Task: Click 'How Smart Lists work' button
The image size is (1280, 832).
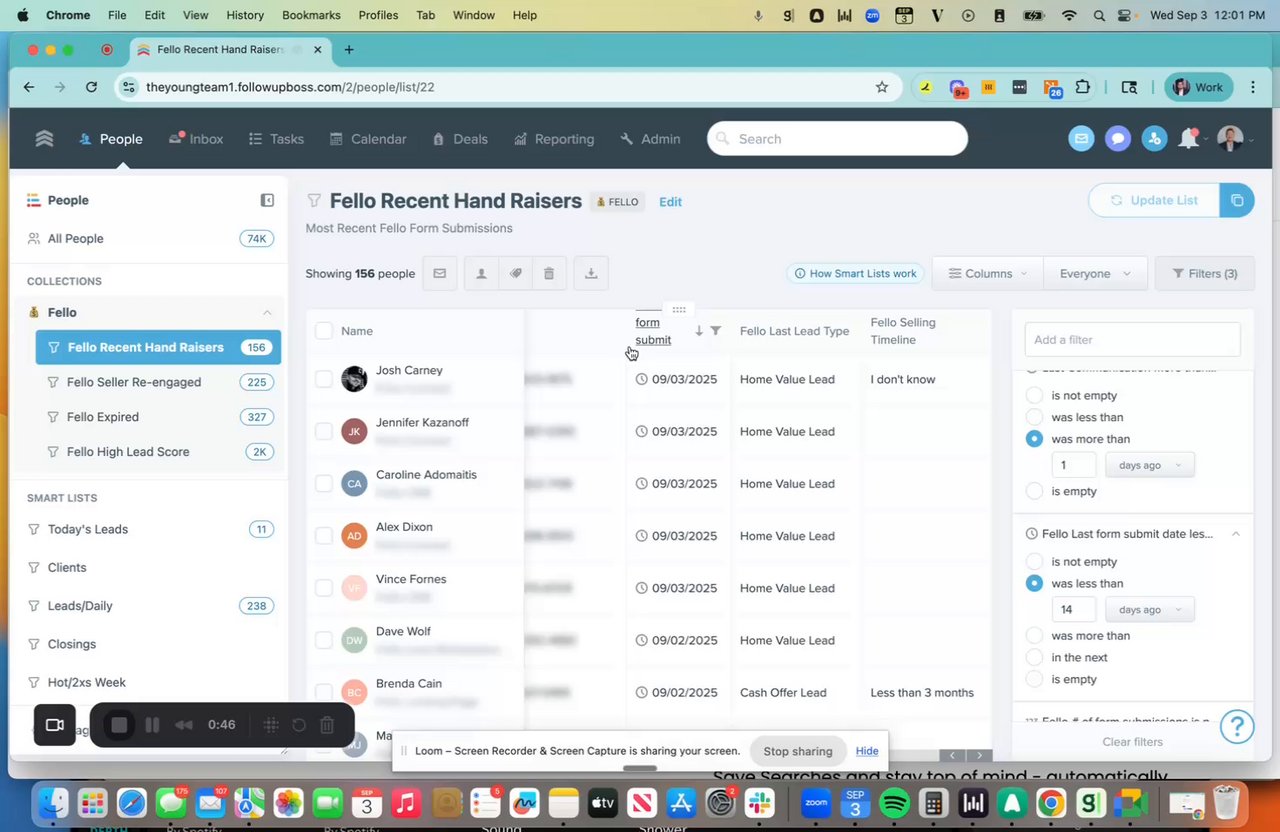Action: click(x=855, y=273)
